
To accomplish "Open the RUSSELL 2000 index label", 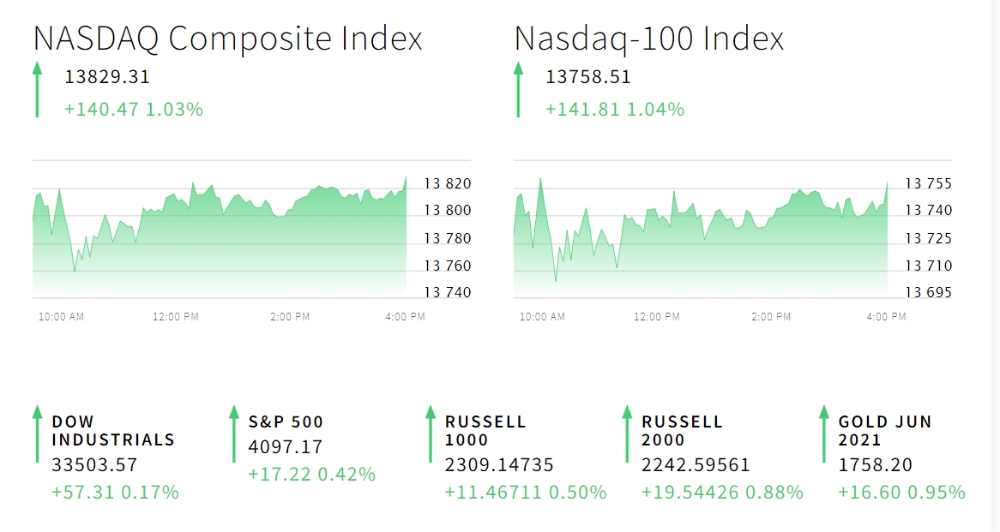I will (x=682, y=431).
